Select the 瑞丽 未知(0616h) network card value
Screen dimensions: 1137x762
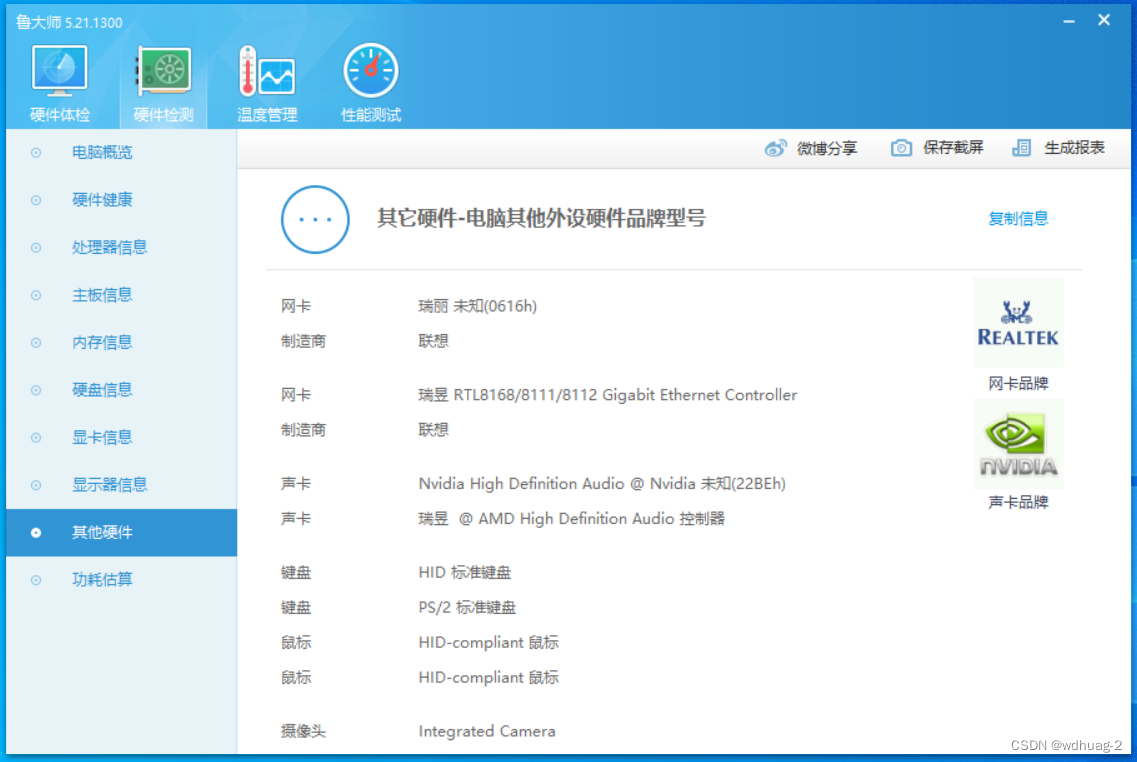point(477,306)
